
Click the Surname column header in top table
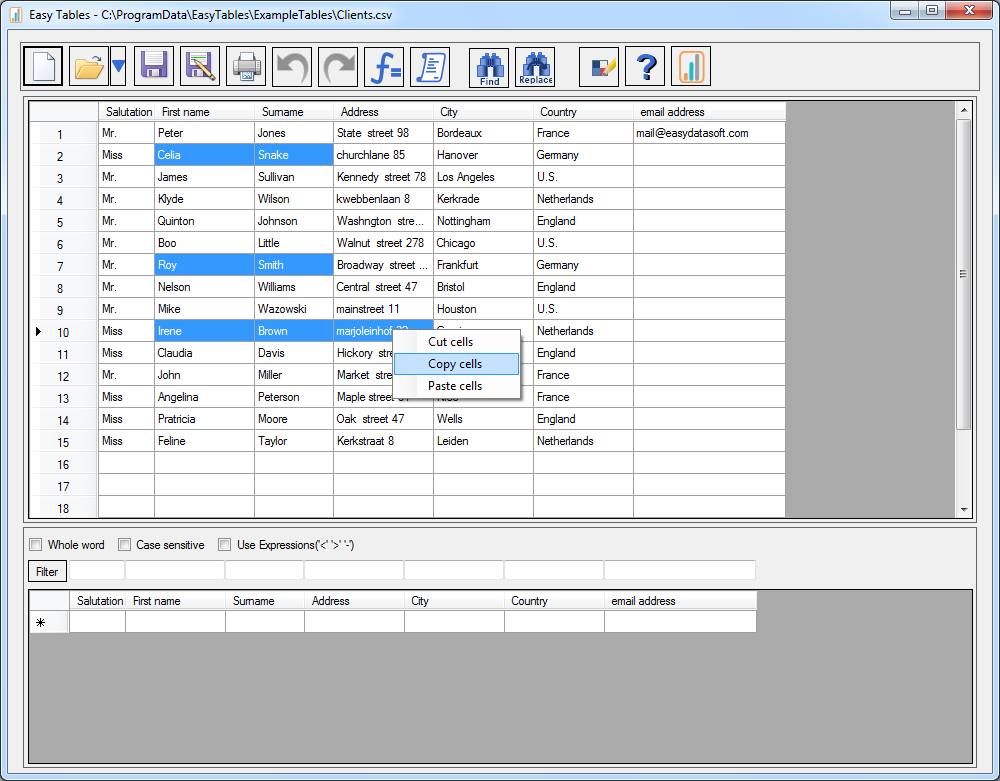click(x=293, y=112)
